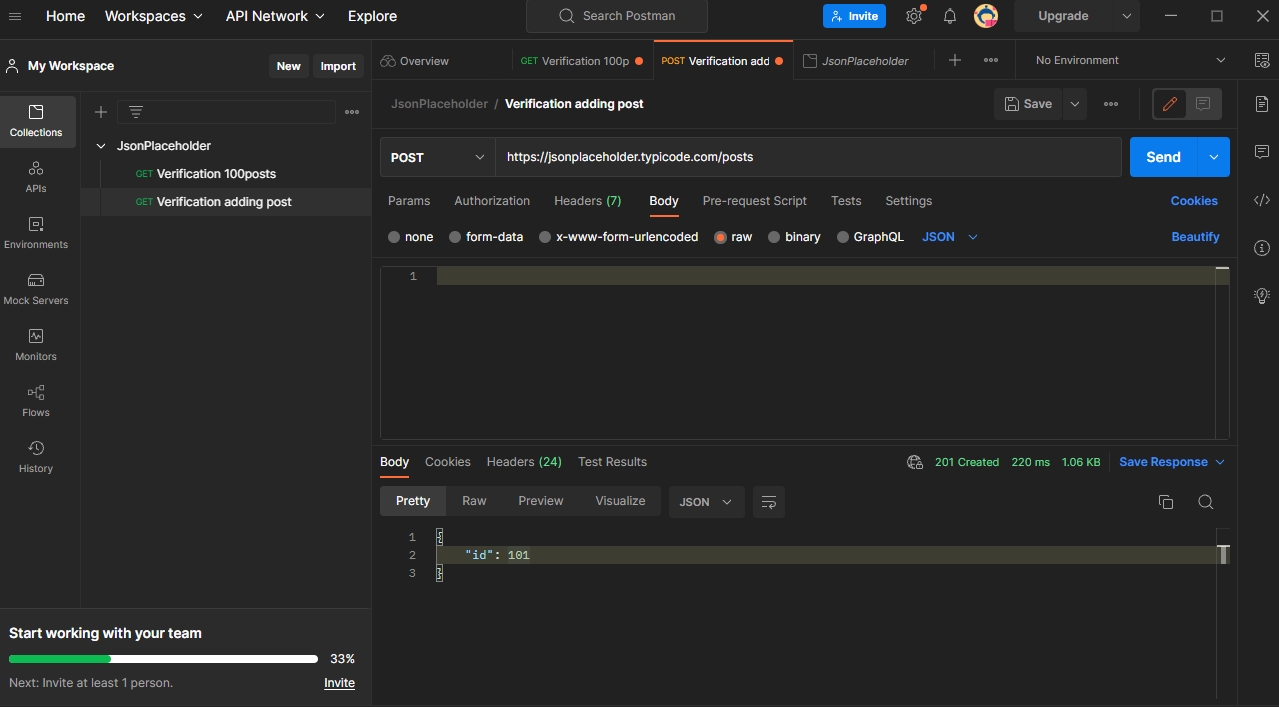Open the code snippet icon on right sidebar

[x=1261, y=200]
